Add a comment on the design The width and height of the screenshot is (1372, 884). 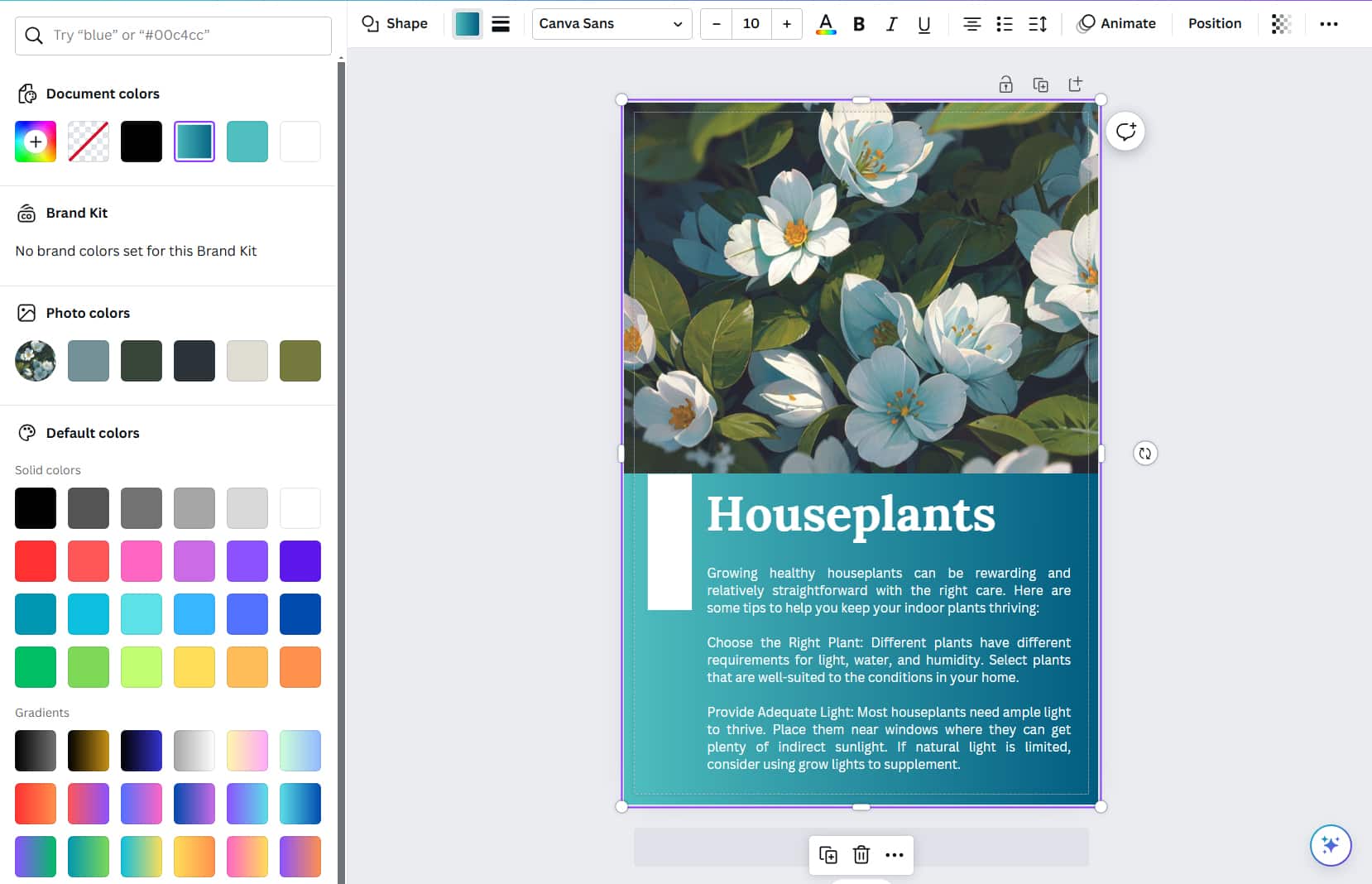click(1125, 131)
